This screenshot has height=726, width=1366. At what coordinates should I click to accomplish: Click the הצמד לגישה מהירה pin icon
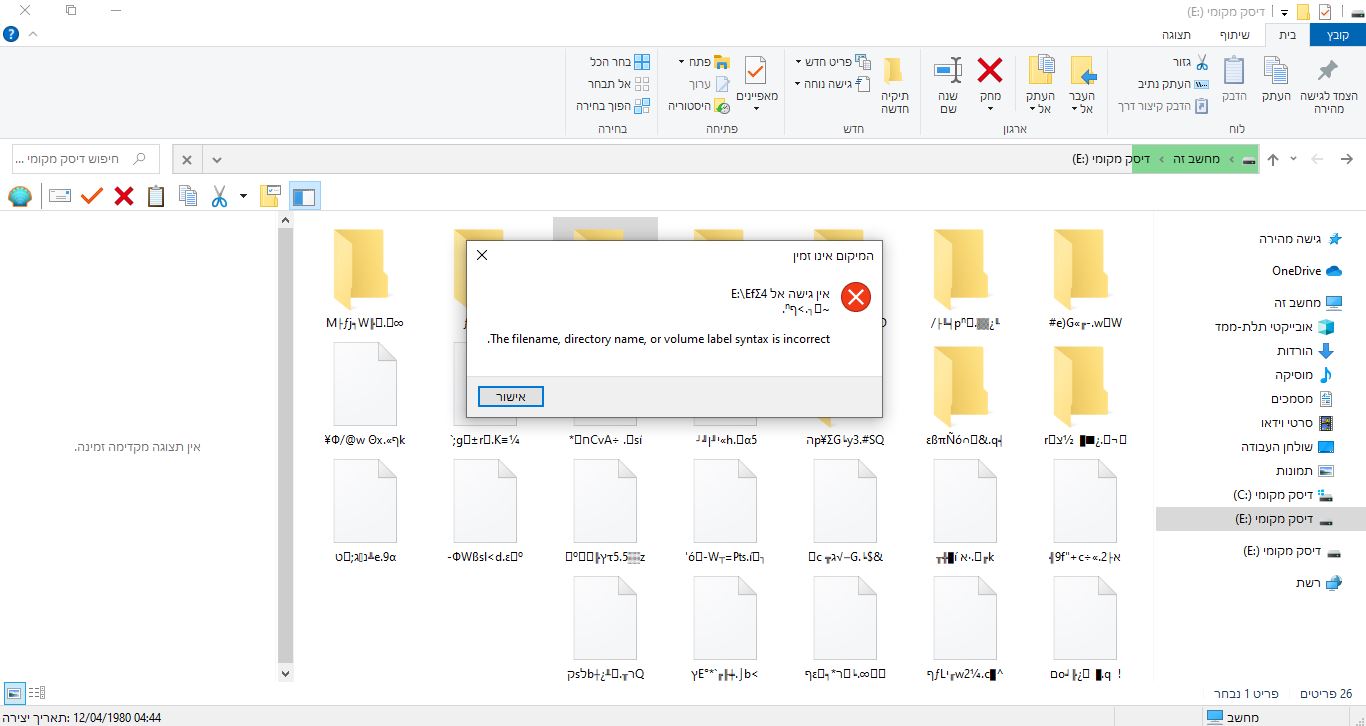pos(1327,71)
